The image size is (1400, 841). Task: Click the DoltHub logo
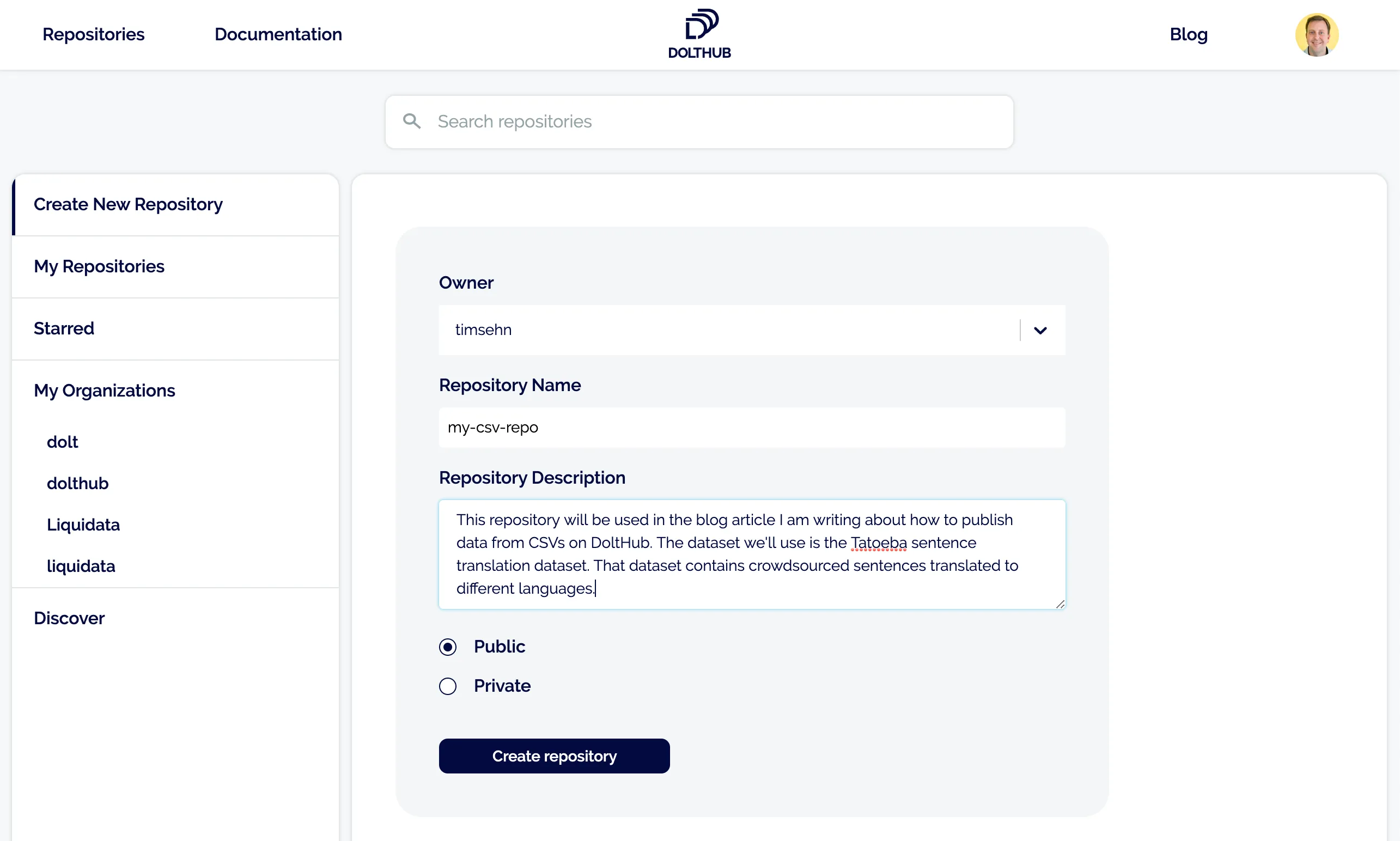point(699,33)
